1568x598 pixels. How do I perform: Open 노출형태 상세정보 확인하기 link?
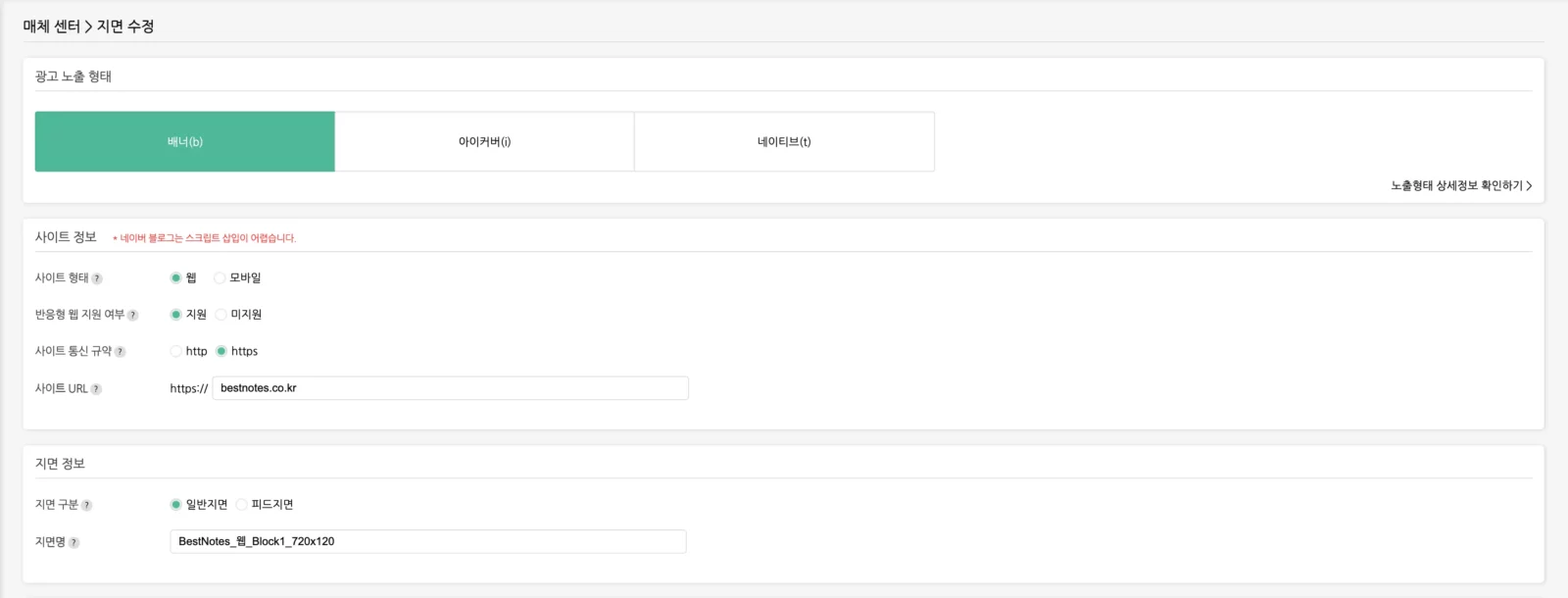click(1460, 185)
